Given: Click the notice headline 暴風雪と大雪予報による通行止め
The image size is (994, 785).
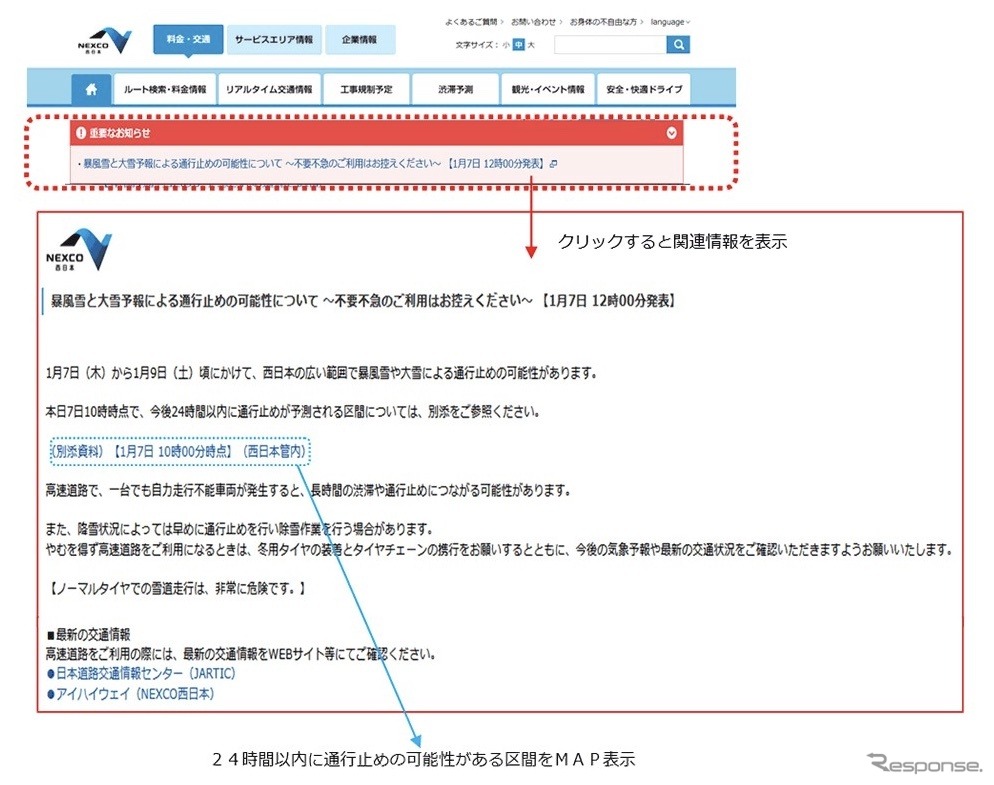Looking at the screenshot, I should pyautogui.click(x=363, y=301).
